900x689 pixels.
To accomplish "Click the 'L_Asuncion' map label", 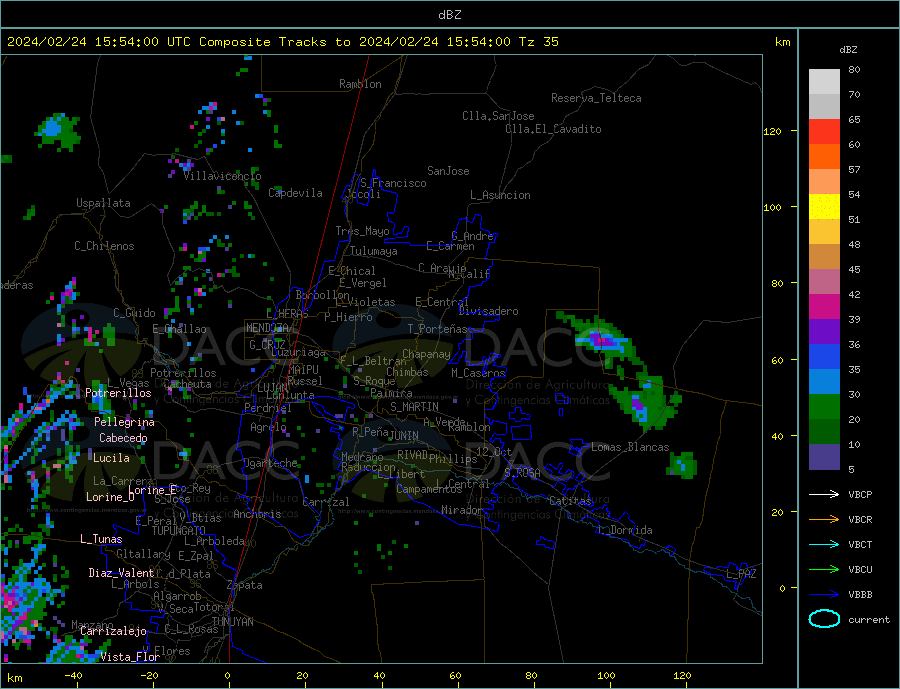I will coord(500,195).
